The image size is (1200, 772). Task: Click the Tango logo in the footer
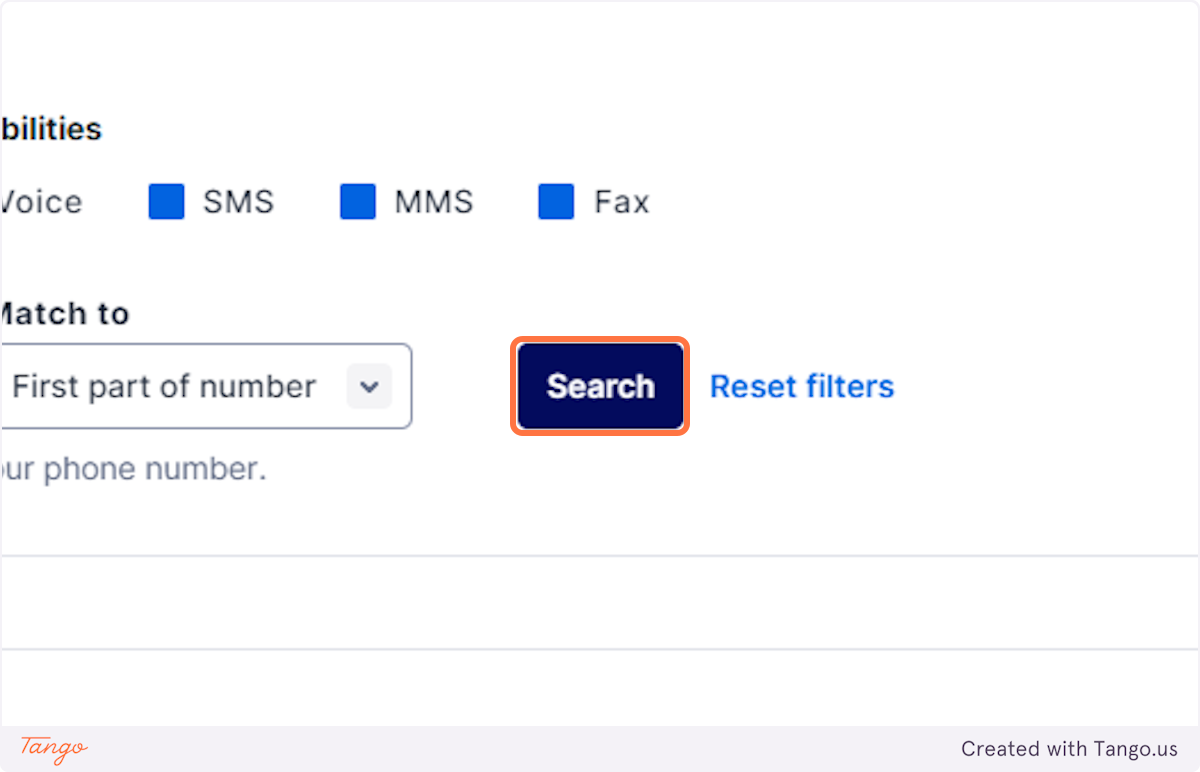pos(54,748)
